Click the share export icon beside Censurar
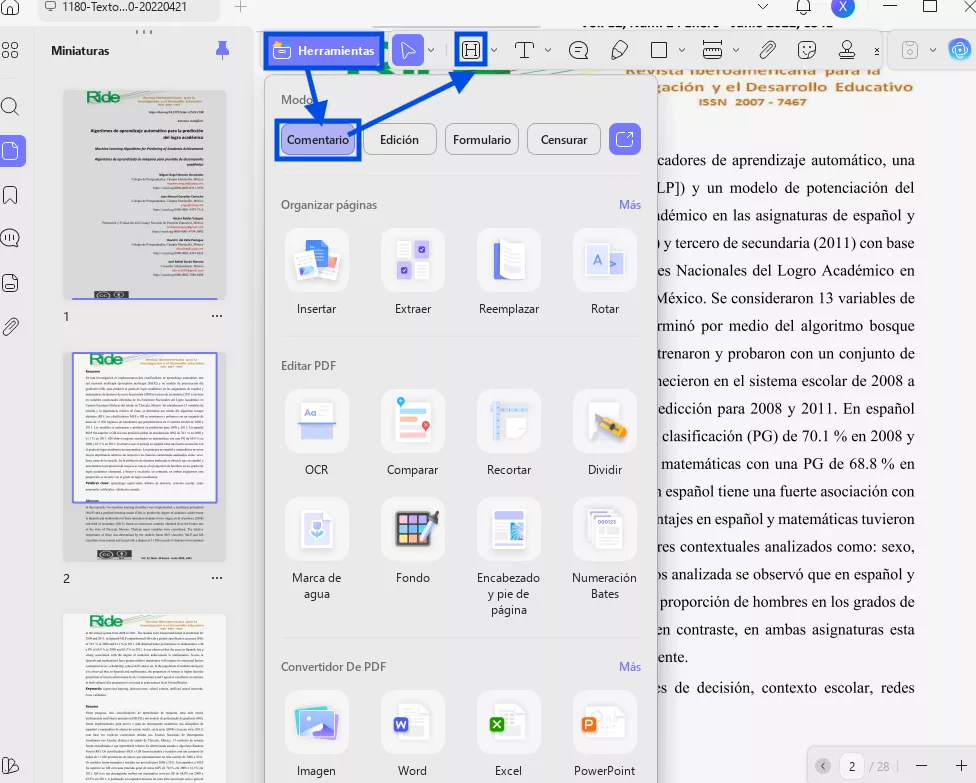Image resolution: width=976 pixels, height=783 pixels. 624,139
